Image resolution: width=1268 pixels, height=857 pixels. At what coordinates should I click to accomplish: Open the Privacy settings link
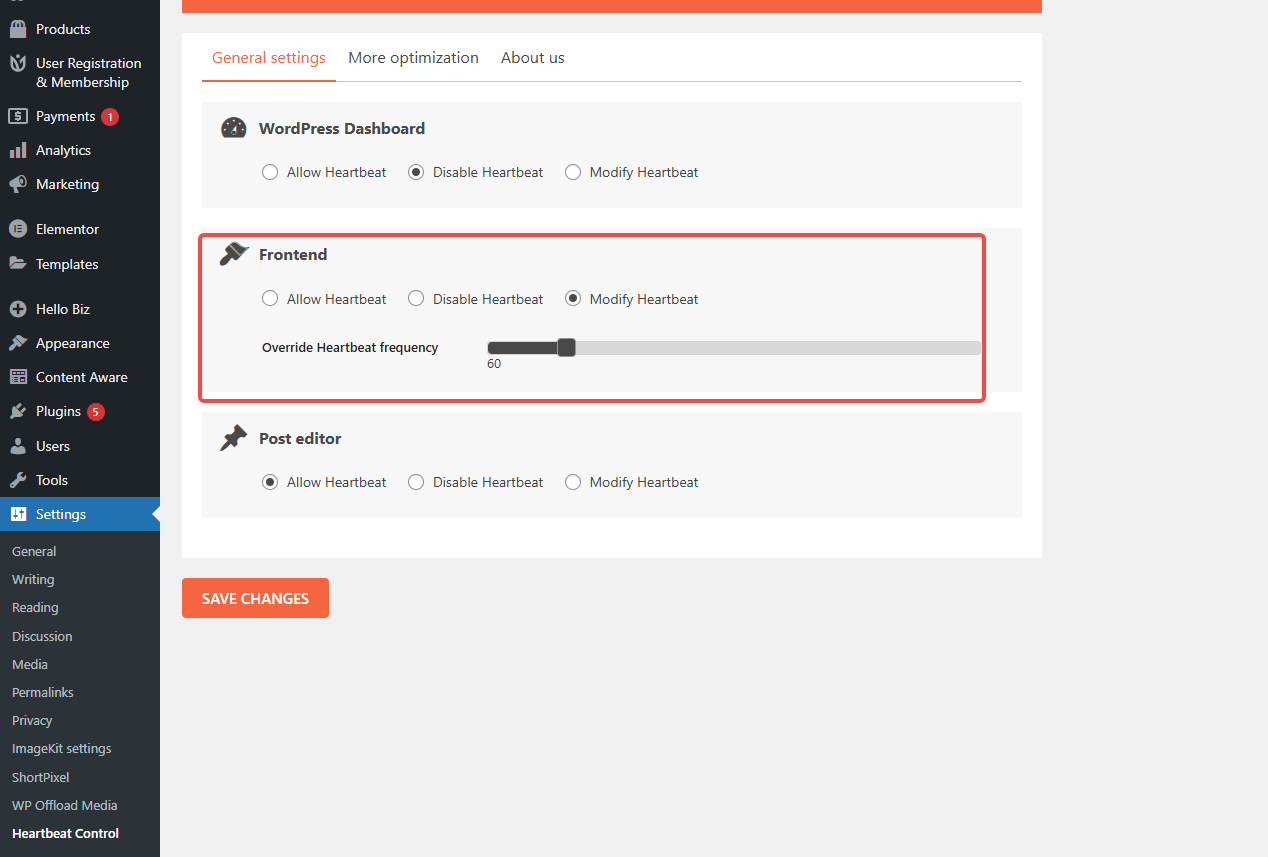(32, 720)
